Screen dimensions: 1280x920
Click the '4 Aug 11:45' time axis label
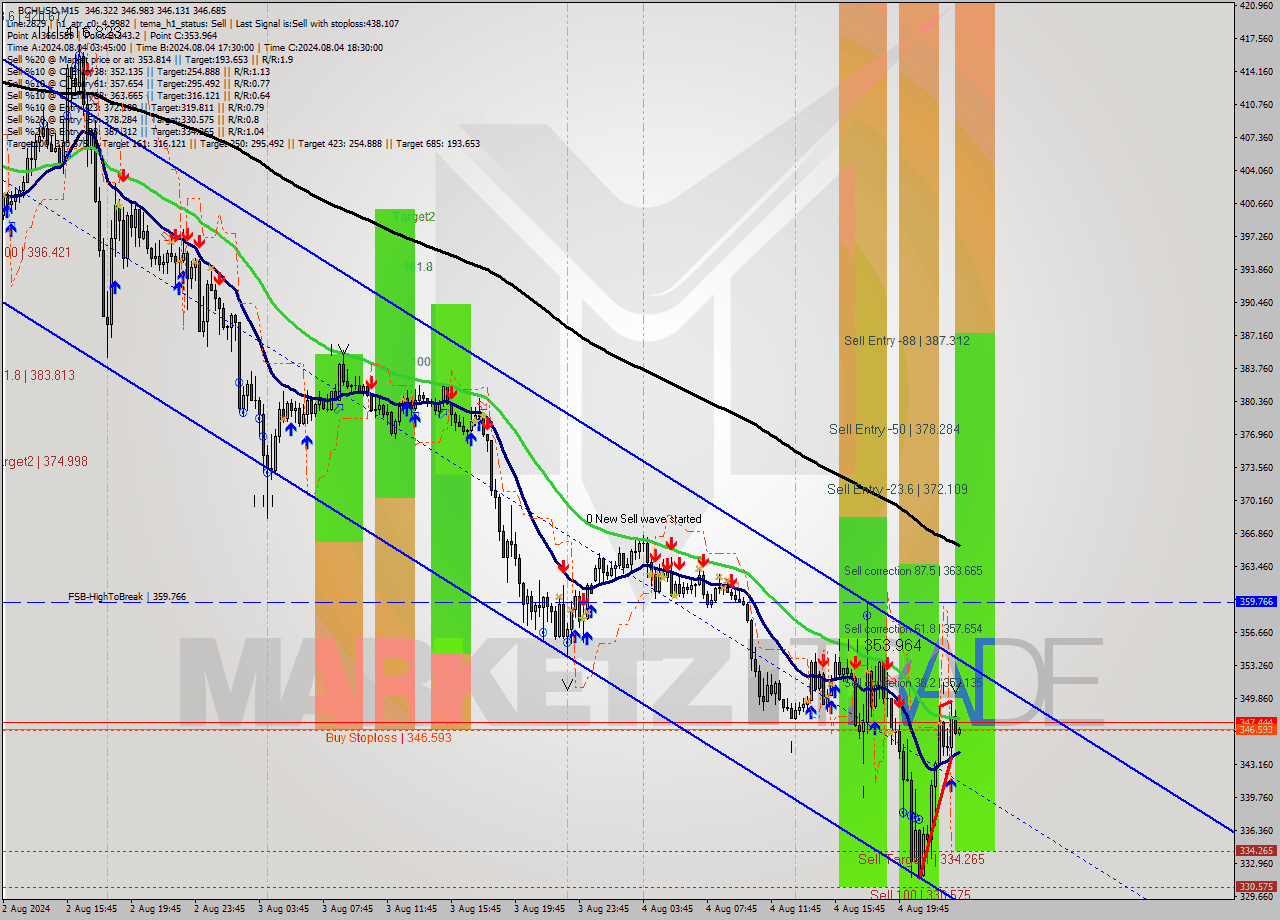tap(795, 909)
